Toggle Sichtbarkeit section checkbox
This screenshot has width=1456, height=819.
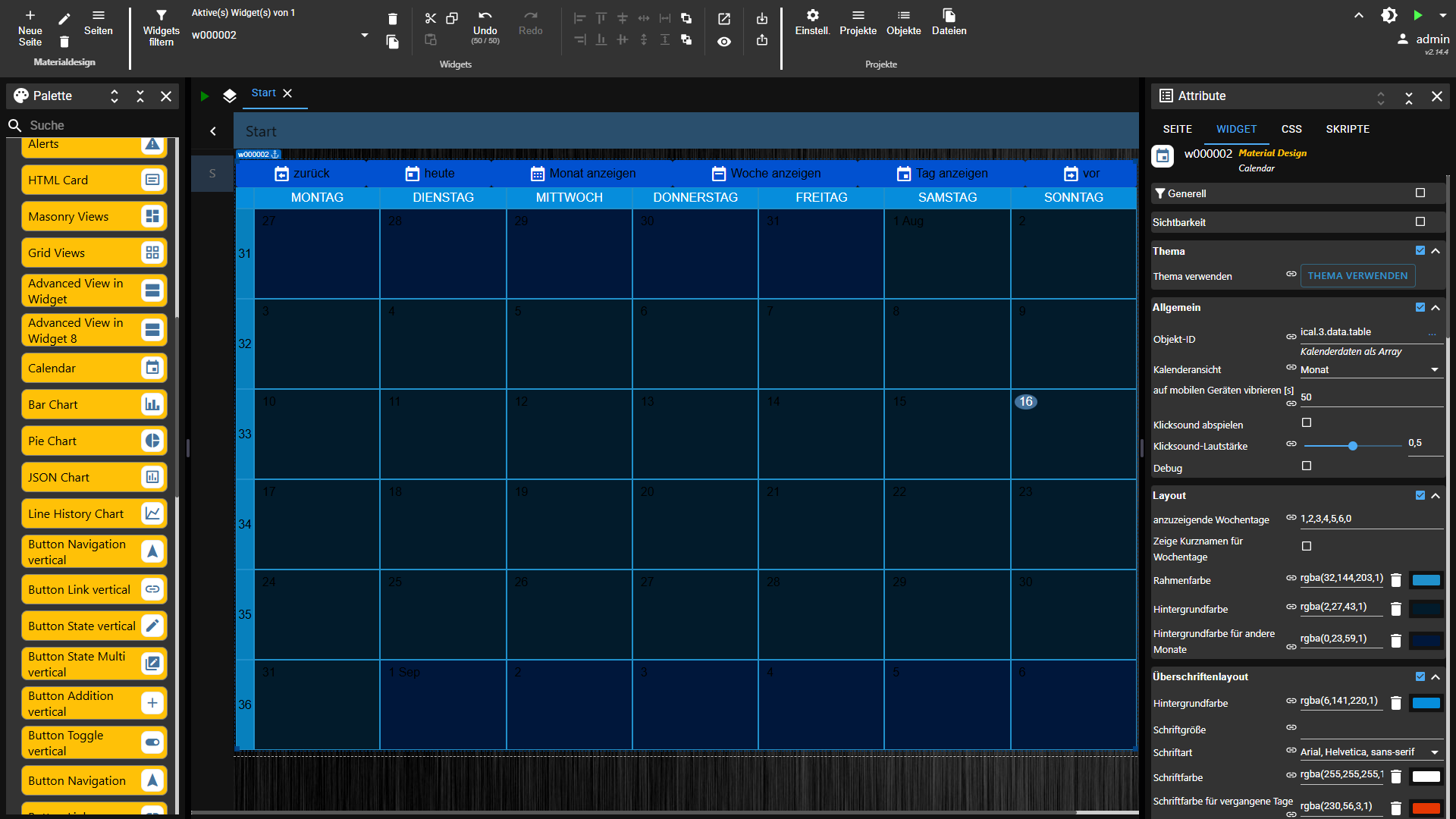1420,222
